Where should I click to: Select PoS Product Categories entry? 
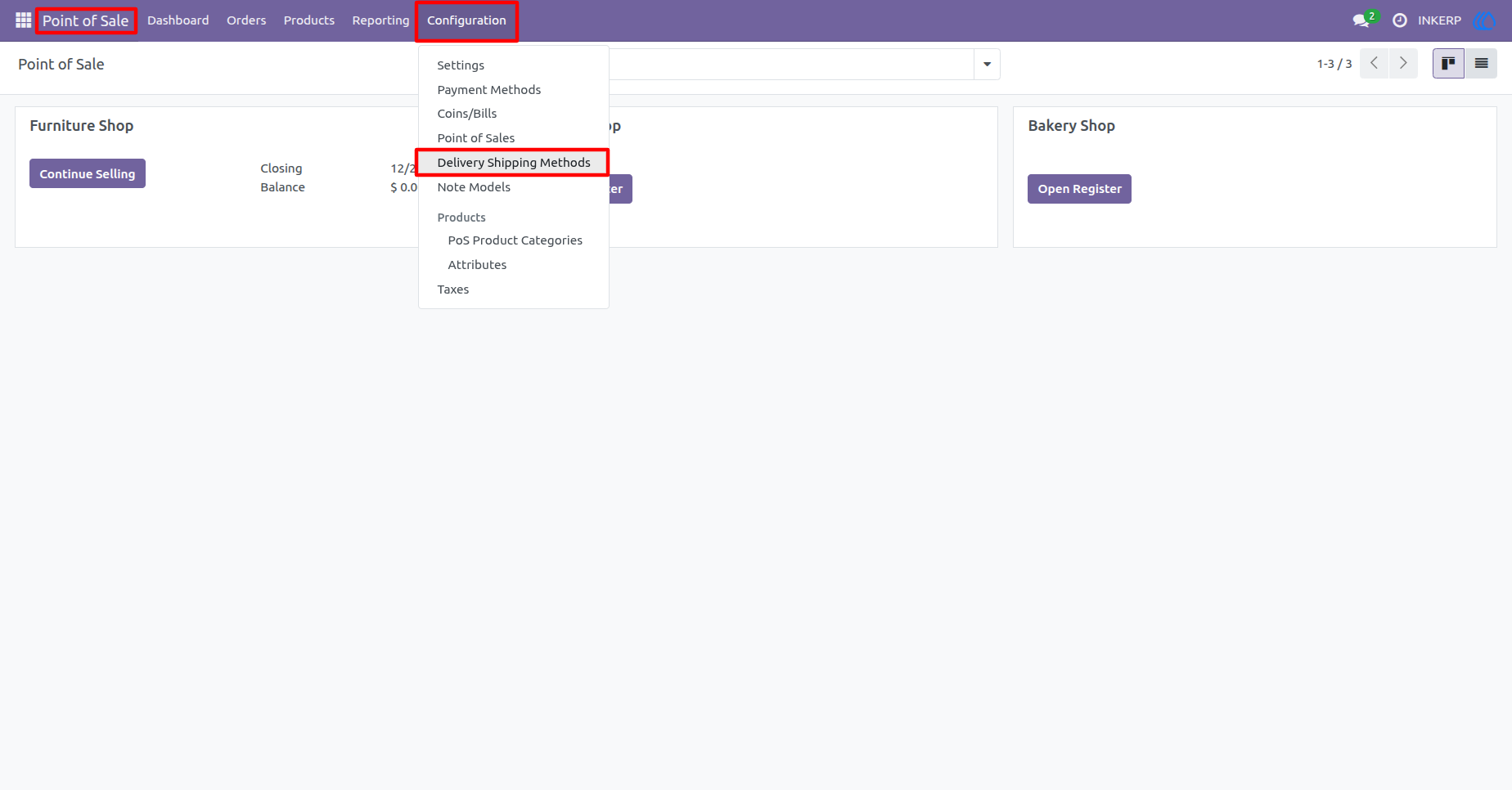tap(514, 240)
